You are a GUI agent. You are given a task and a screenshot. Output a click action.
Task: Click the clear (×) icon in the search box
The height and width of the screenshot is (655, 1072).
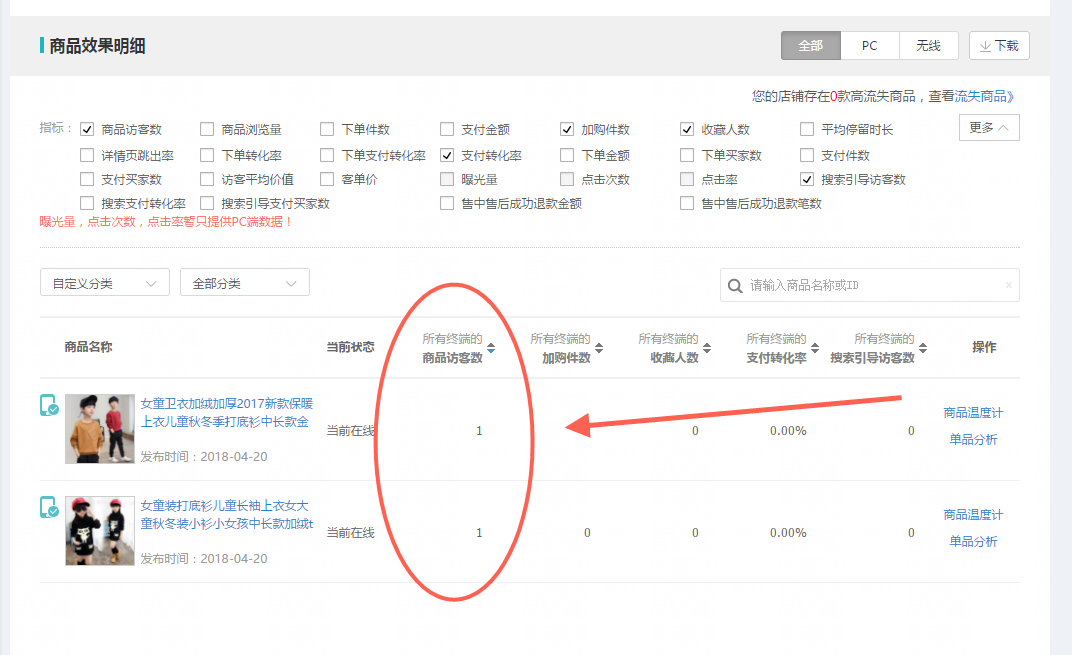[1008, 285]
